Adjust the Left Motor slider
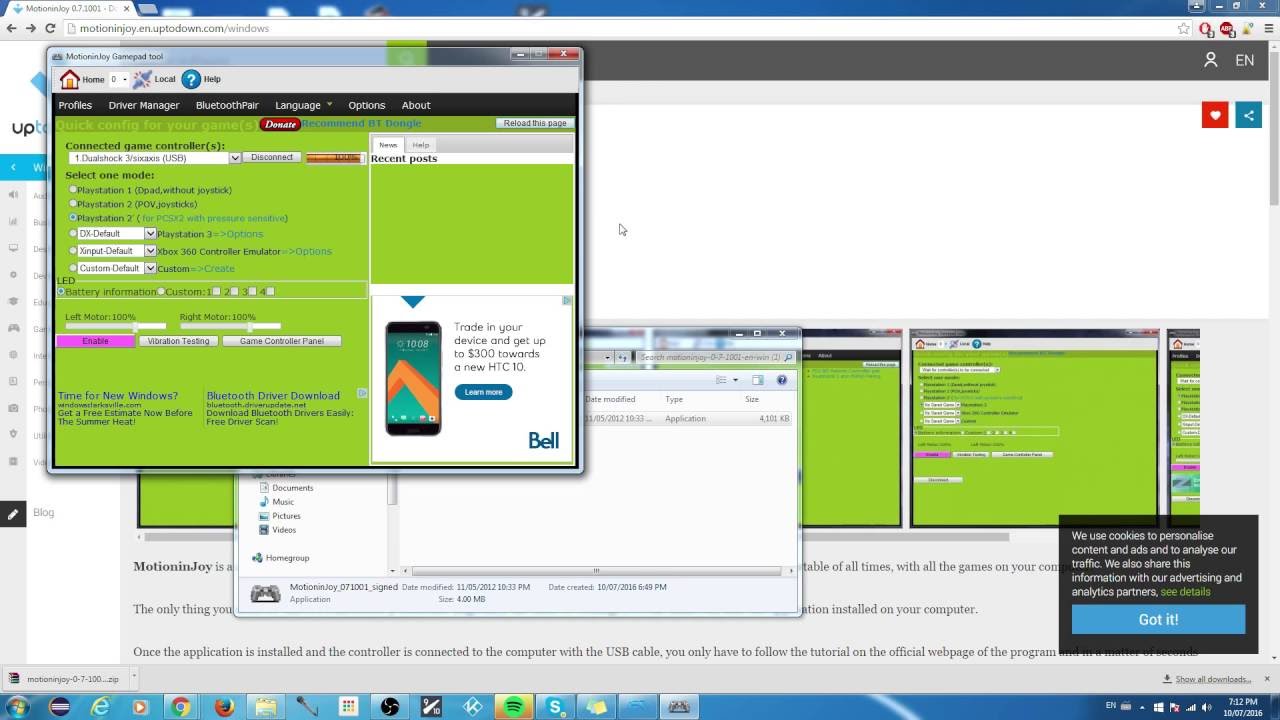The width and height of the screenshot is (1280, 720). pos(115,326)
